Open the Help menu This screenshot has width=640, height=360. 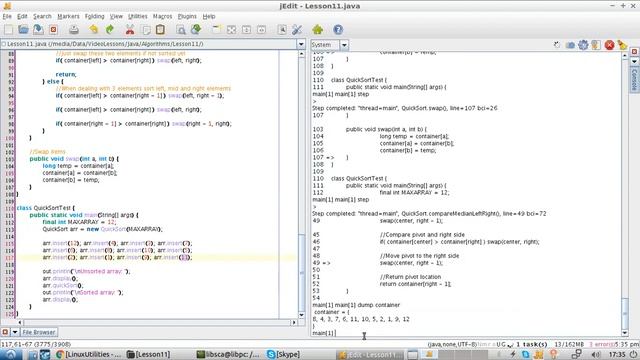click(x=209, y=16)
